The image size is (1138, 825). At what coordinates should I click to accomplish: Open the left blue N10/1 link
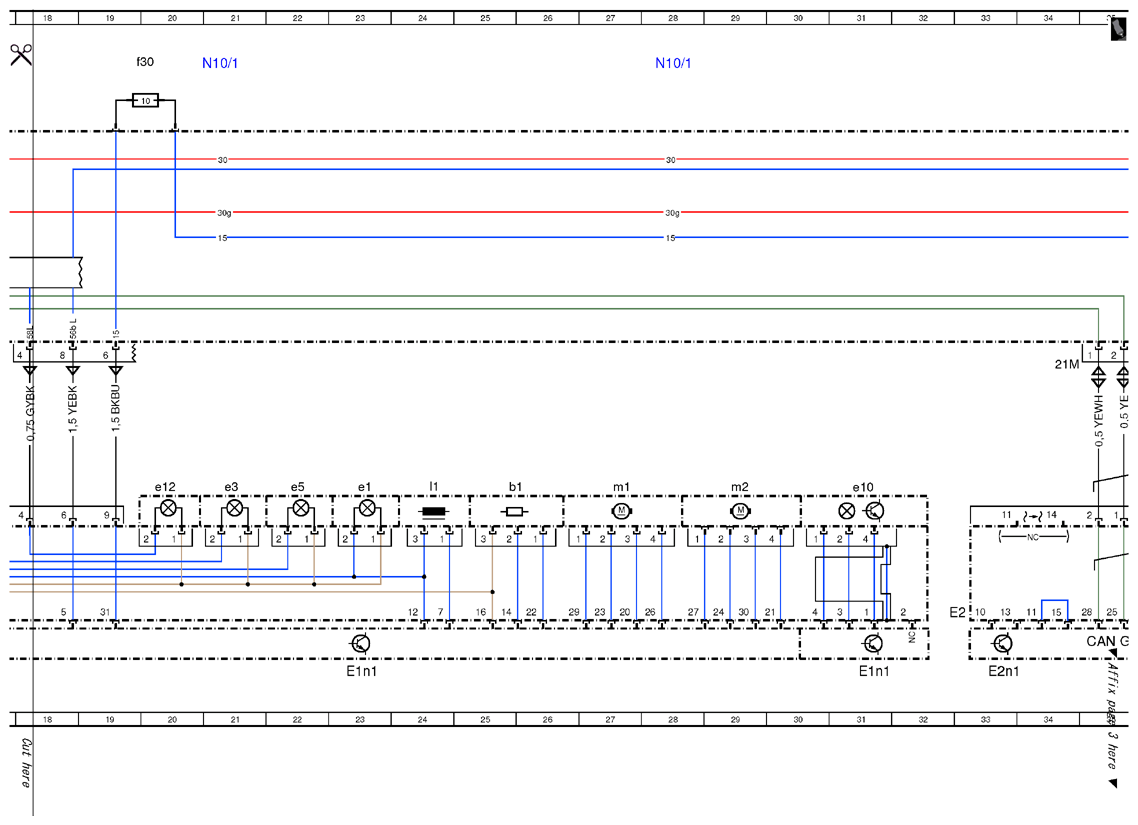pos(220,63)
